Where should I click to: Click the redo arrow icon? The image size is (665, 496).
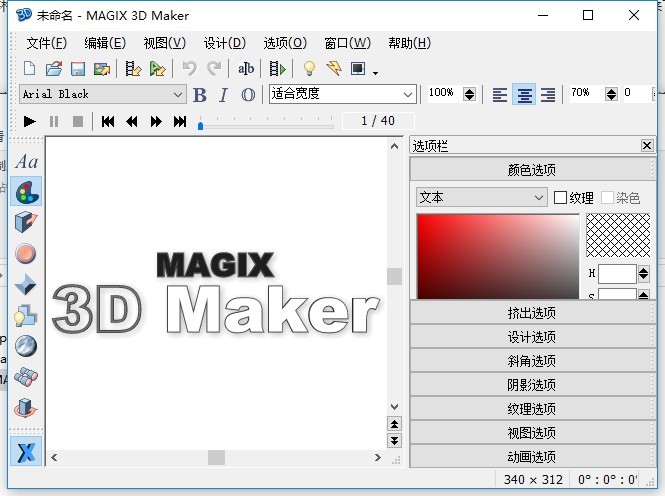[214, 68]
